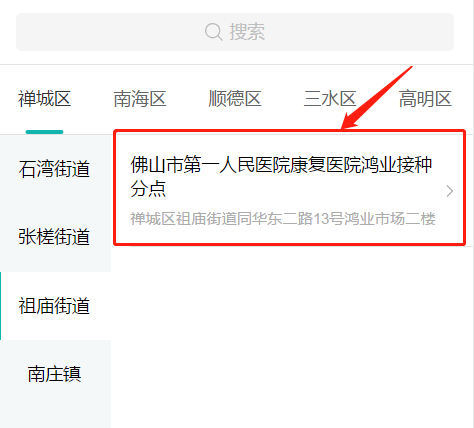Click the 搜索 placeholder text

[x=247, y=32]
